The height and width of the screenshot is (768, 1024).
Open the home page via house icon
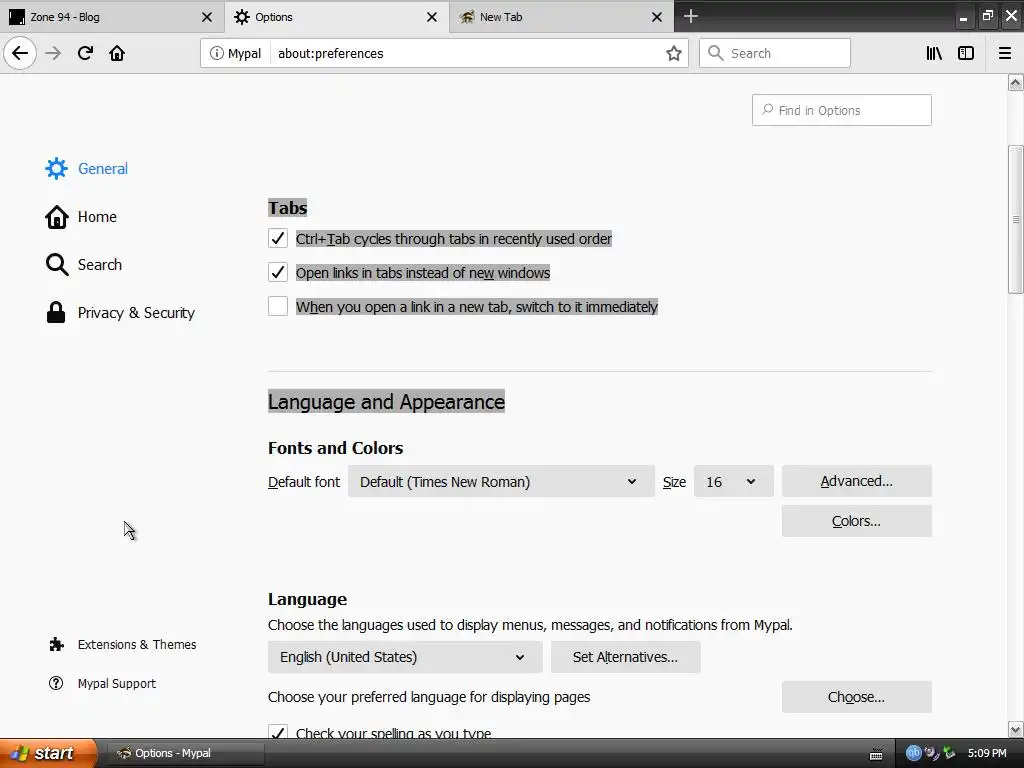(x=117, y=53)
